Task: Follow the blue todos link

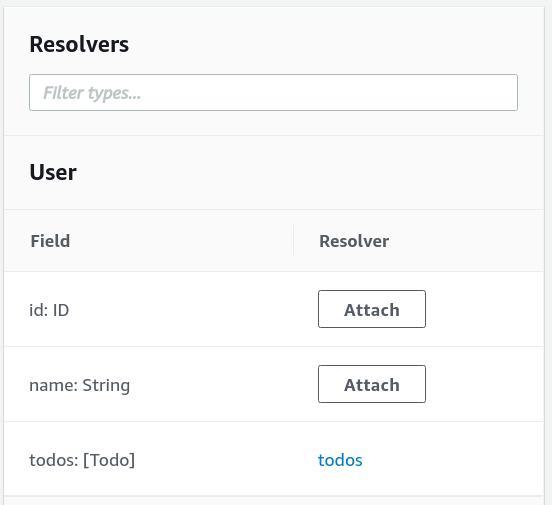Action: click(340, 460)
